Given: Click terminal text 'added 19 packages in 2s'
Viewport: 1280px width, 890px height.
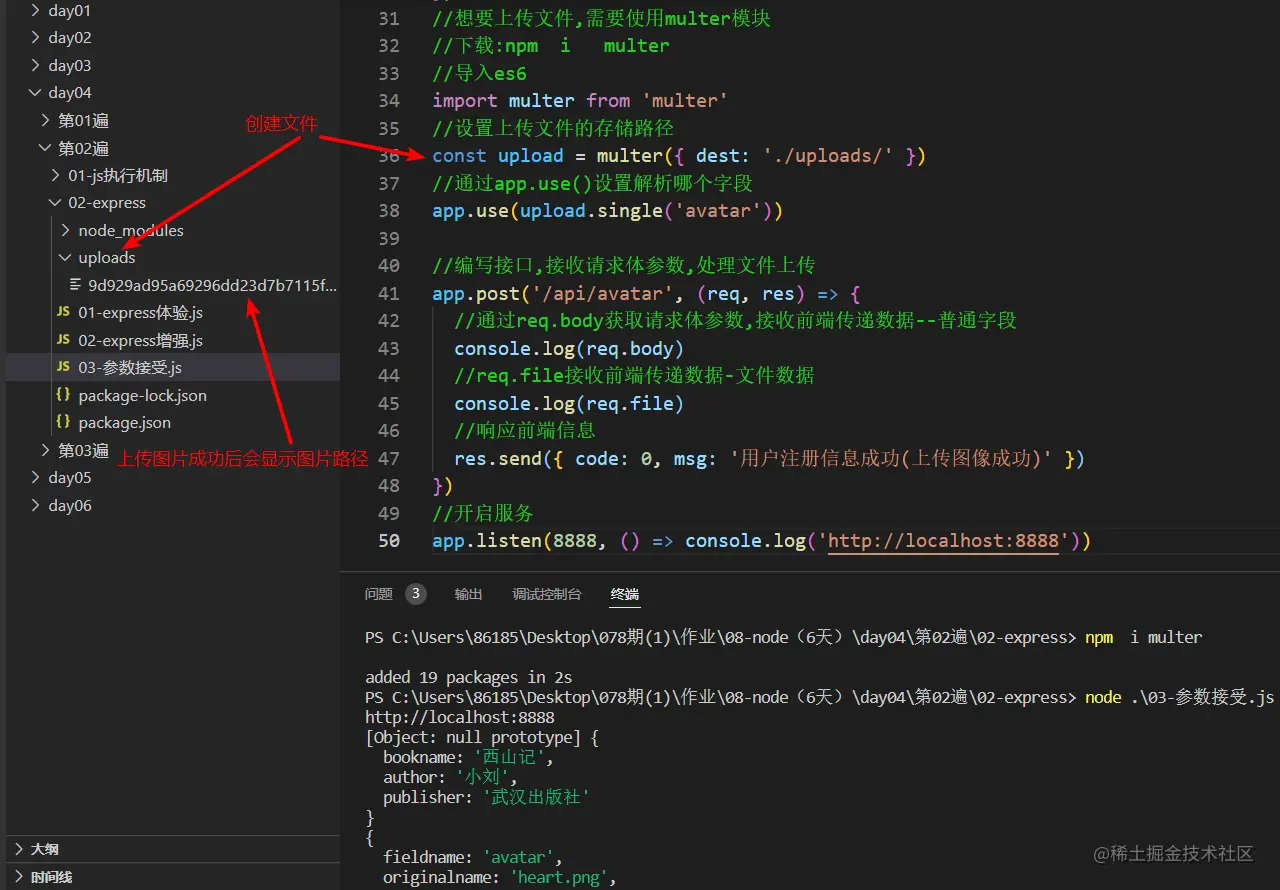Looking at the screenshot, I should point(469,677).
